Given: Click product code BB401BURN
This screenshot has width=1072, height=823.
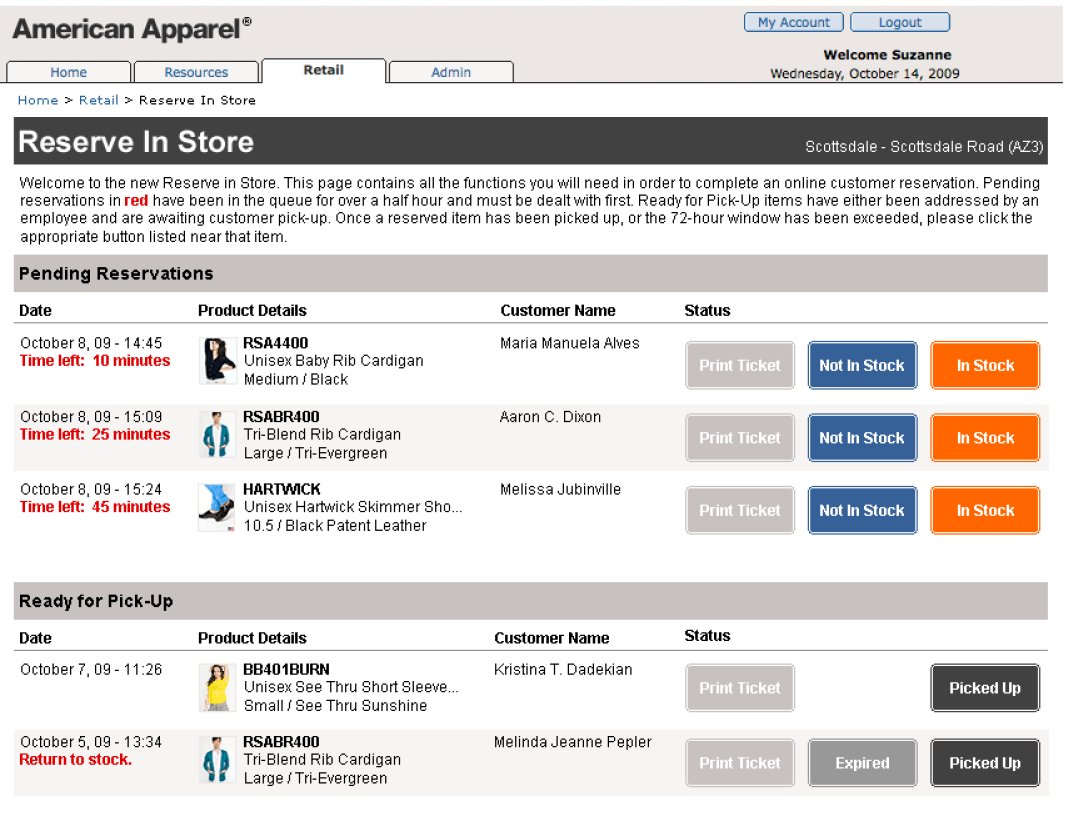Looking at the screenshot, I should [x=286, y=670].
